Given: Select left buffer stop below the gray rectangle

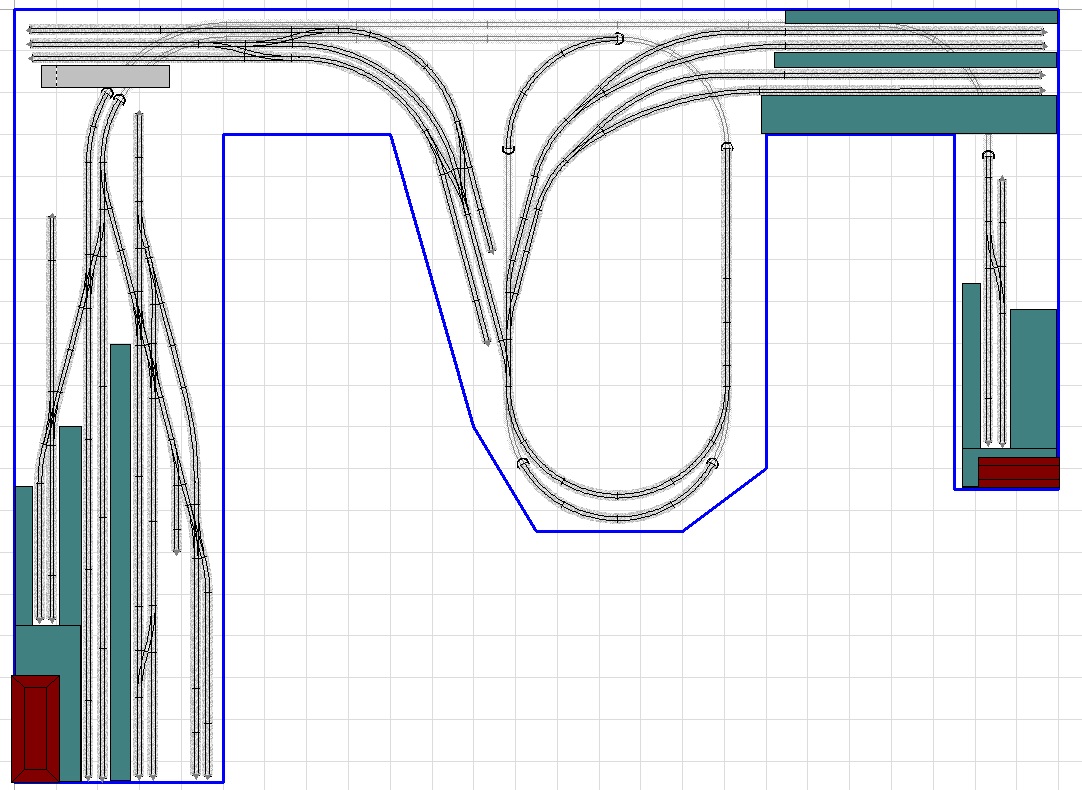Looking at the screenshot, I should tap(106, 94).
